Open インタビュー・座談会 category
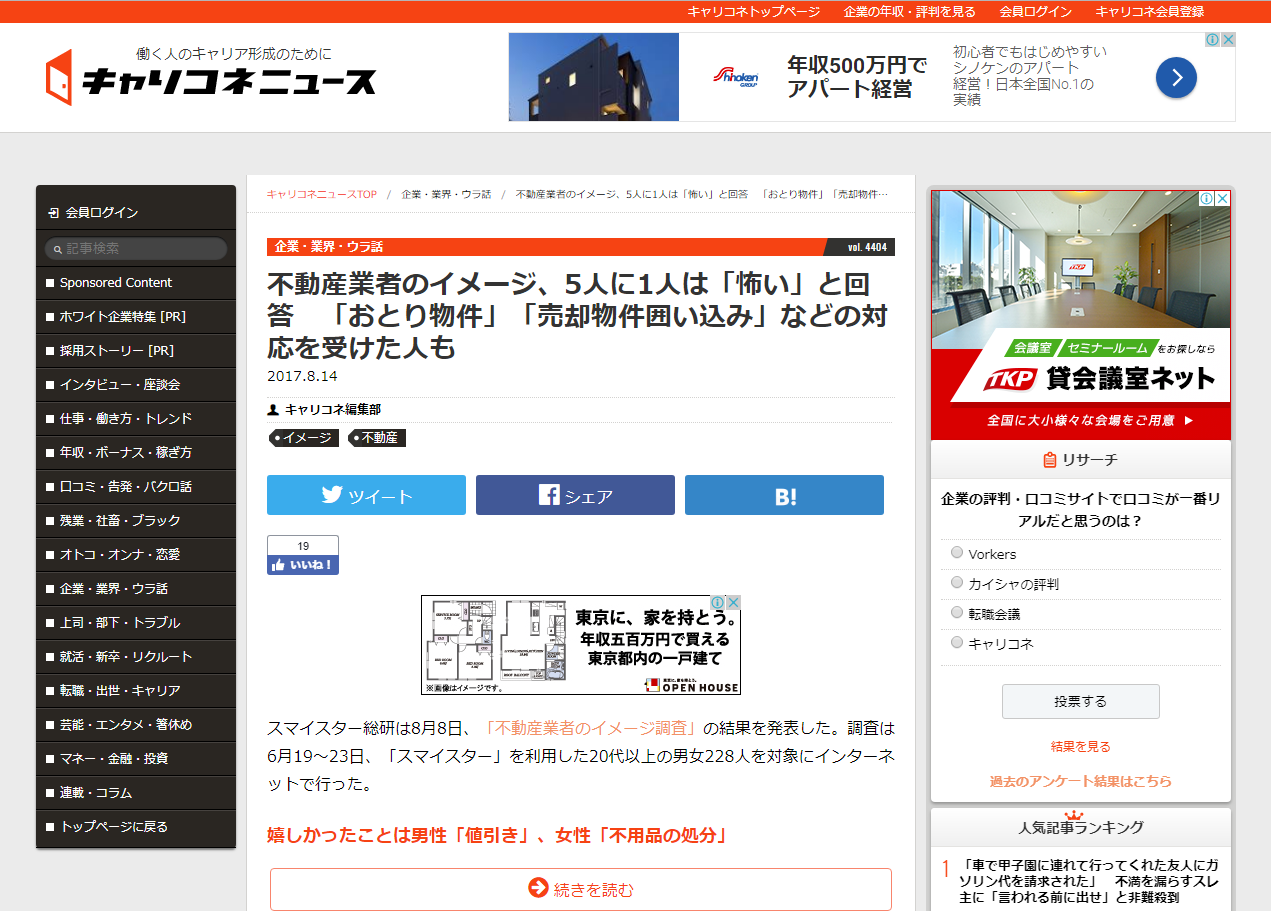The image size is (1271, 911). [136, 385]
